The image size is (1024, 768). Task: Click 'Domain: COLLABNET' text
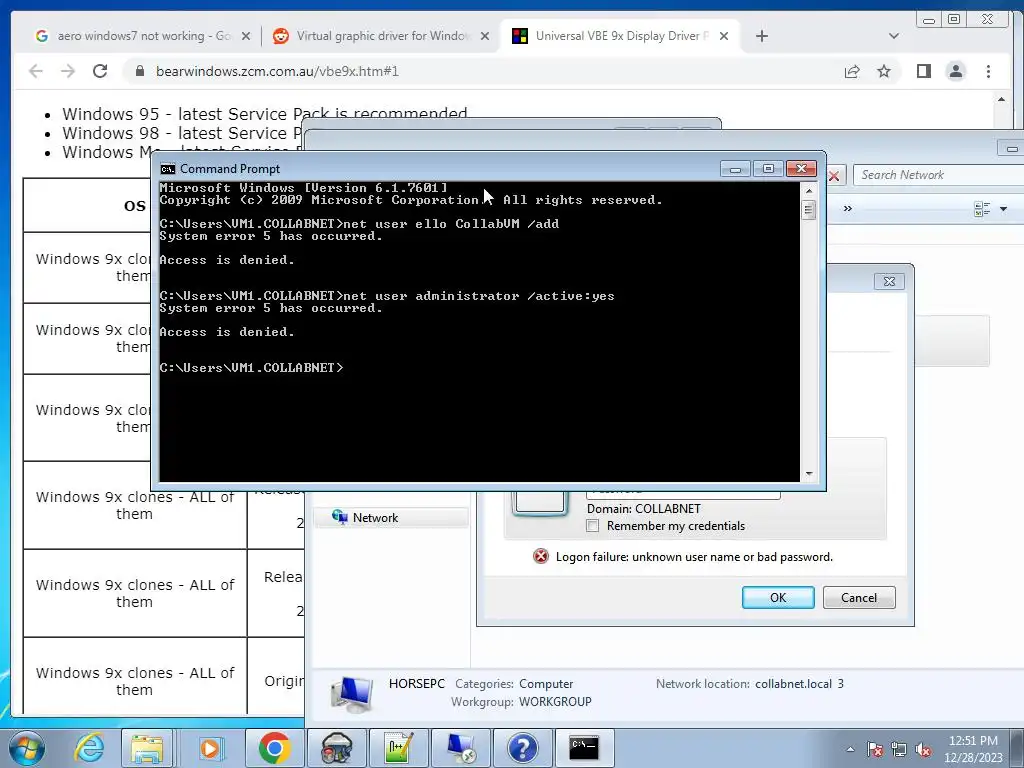tap(643, 509)
